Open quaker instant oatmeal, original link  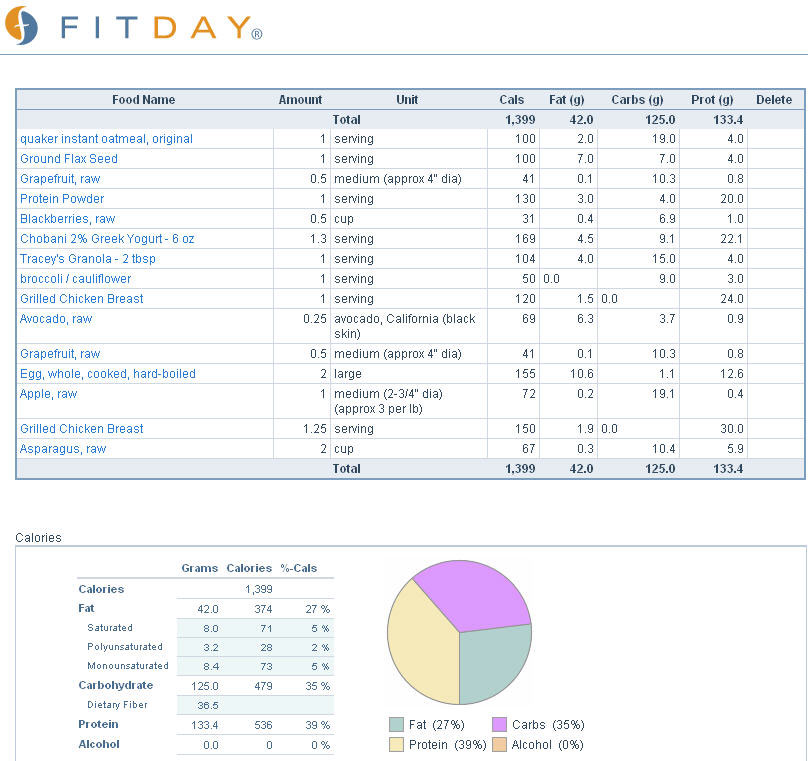pyautogui.click(x=106, y=139)
